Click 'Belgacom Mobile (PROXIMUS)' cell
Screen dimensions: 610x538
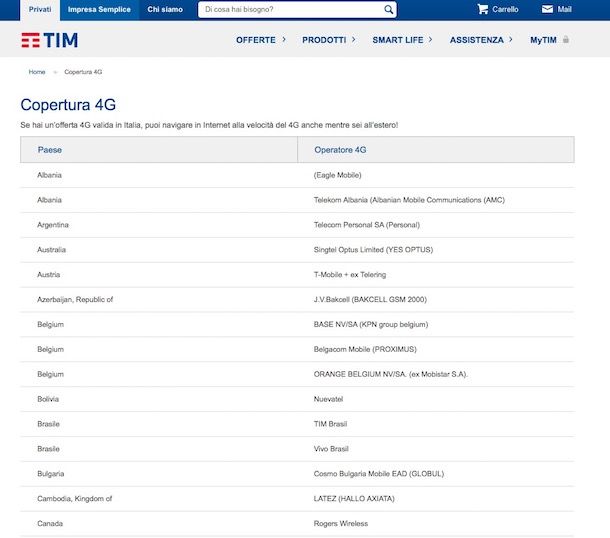365,349
